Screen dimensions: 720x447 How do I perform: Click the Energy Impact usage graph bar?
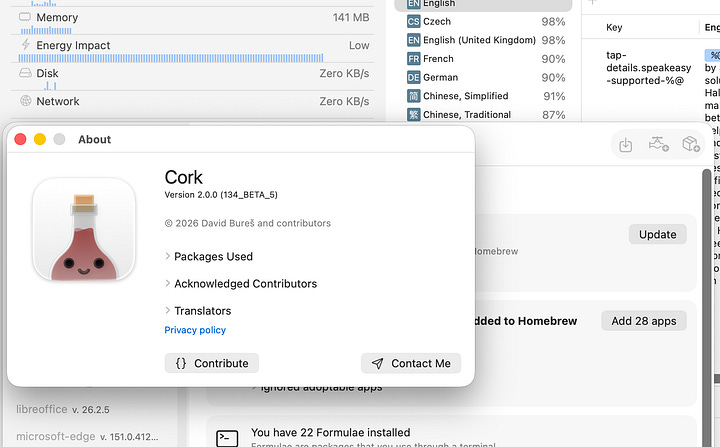tap(171, 58)
